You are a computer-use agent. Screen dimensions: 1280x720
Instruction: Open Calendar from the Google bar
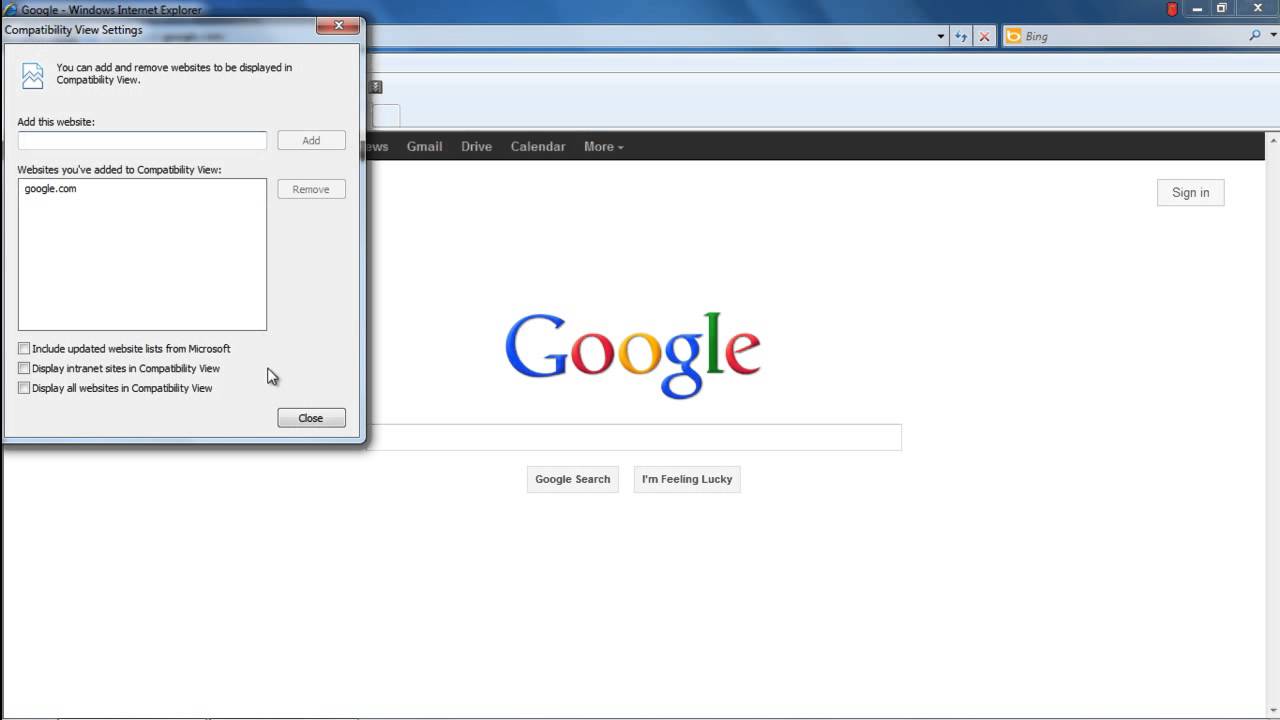point(538,146)
